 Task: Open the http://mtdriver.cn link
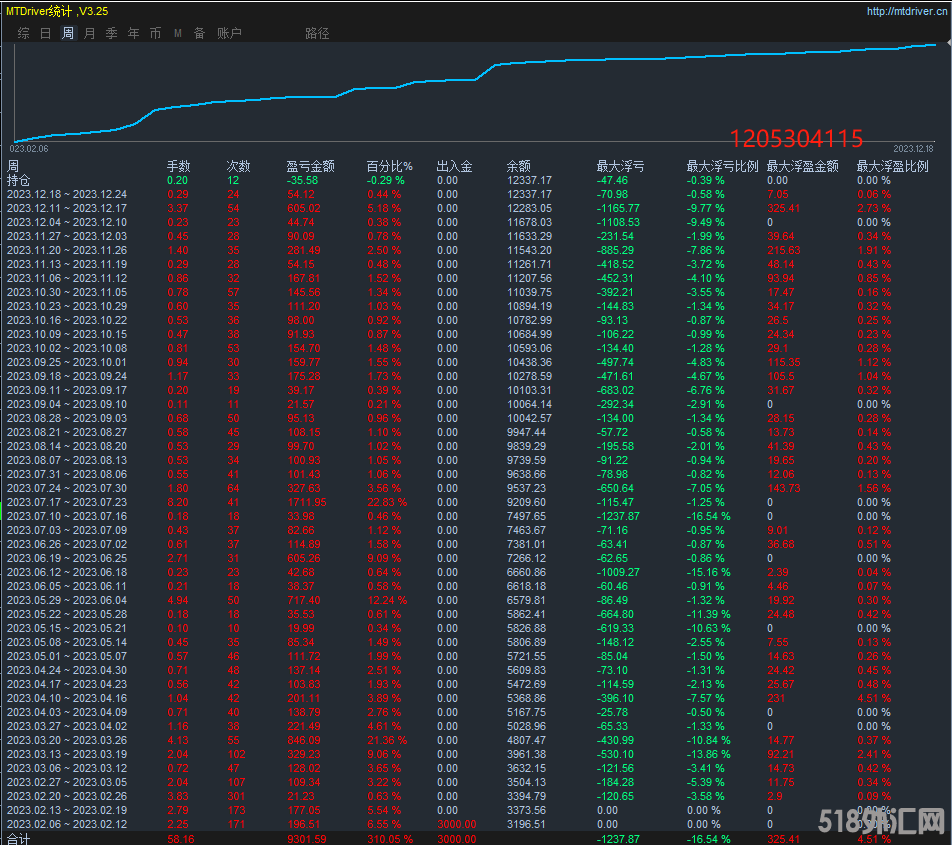pos(906,11)
